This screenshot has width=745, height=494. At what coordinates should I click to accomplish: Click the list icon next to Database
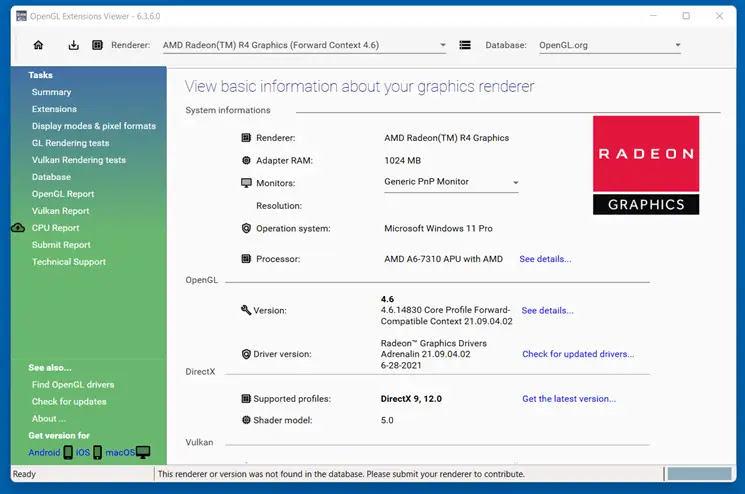point(465,45)
